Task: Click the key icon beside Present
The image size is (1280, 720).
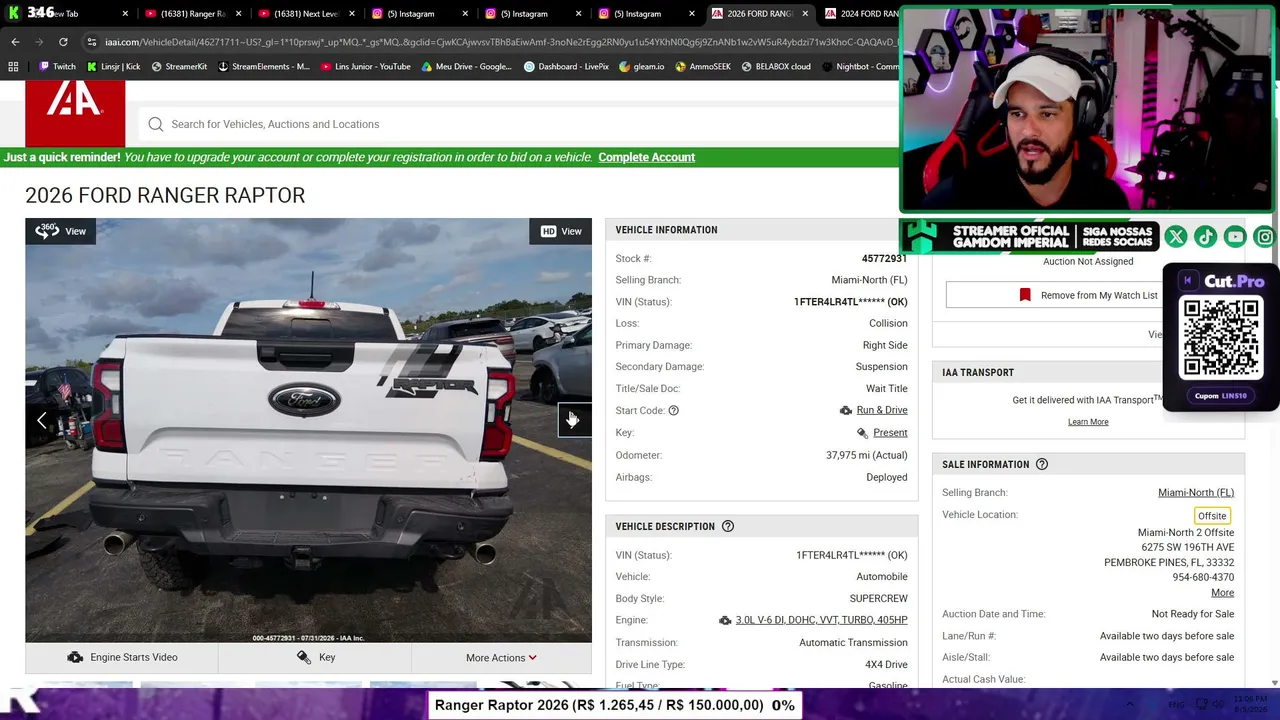Action: [862, 433]
